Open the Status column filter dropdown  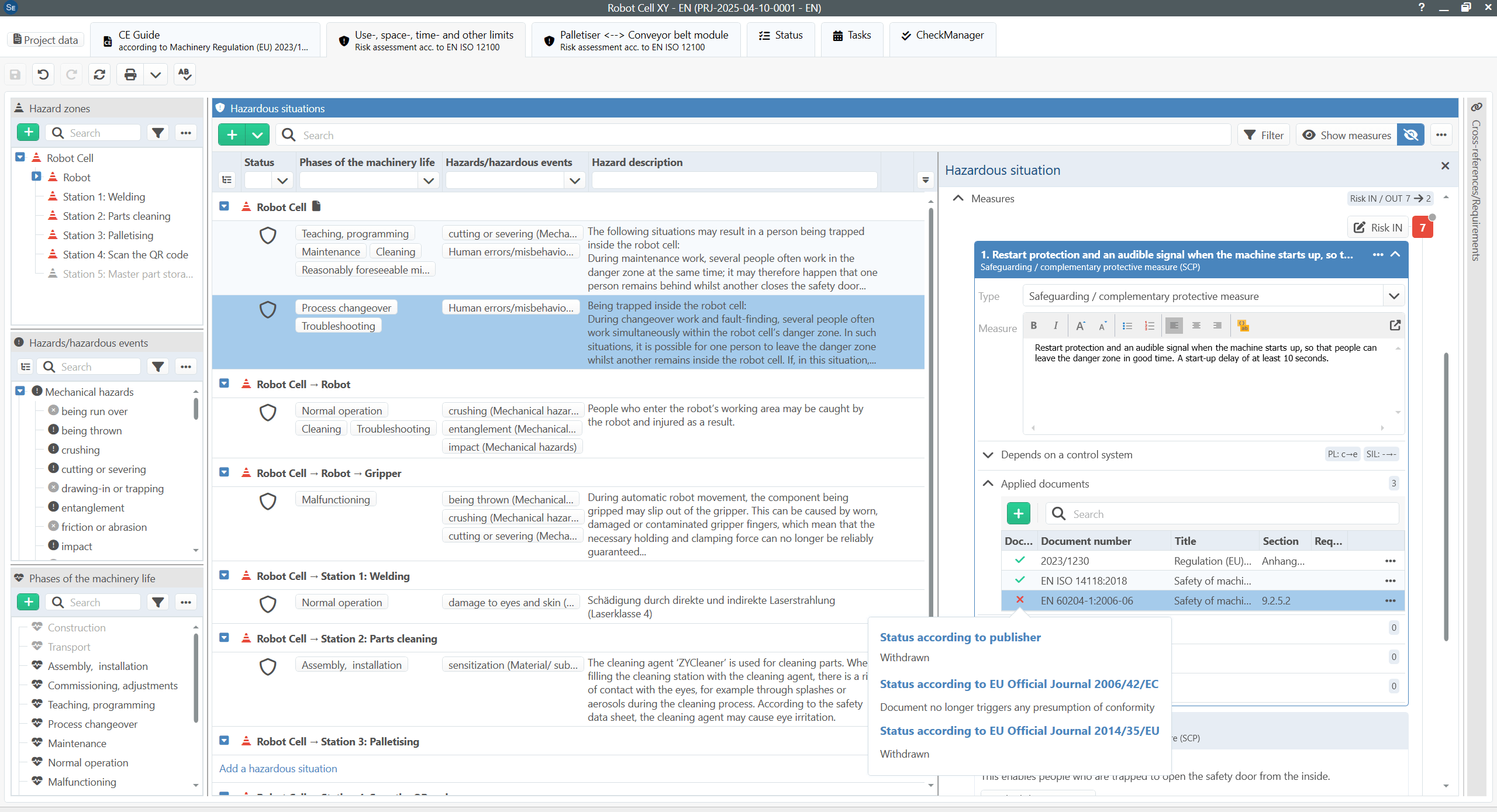[282, 181]
